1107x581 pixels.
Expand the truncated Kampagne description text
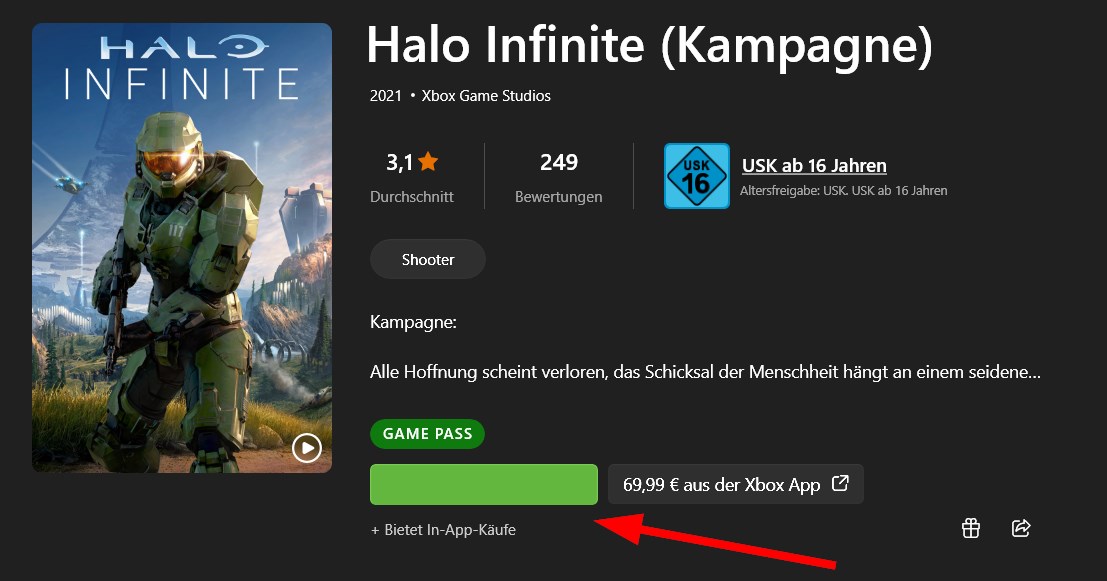(x=705, y=372)
